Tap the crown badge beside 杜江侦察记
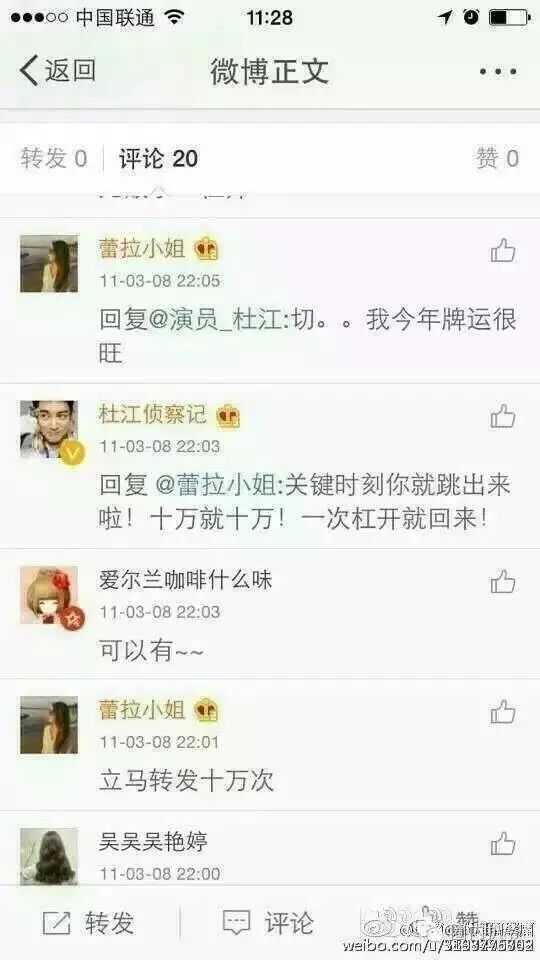540x960 pixels. coord(227,416)
